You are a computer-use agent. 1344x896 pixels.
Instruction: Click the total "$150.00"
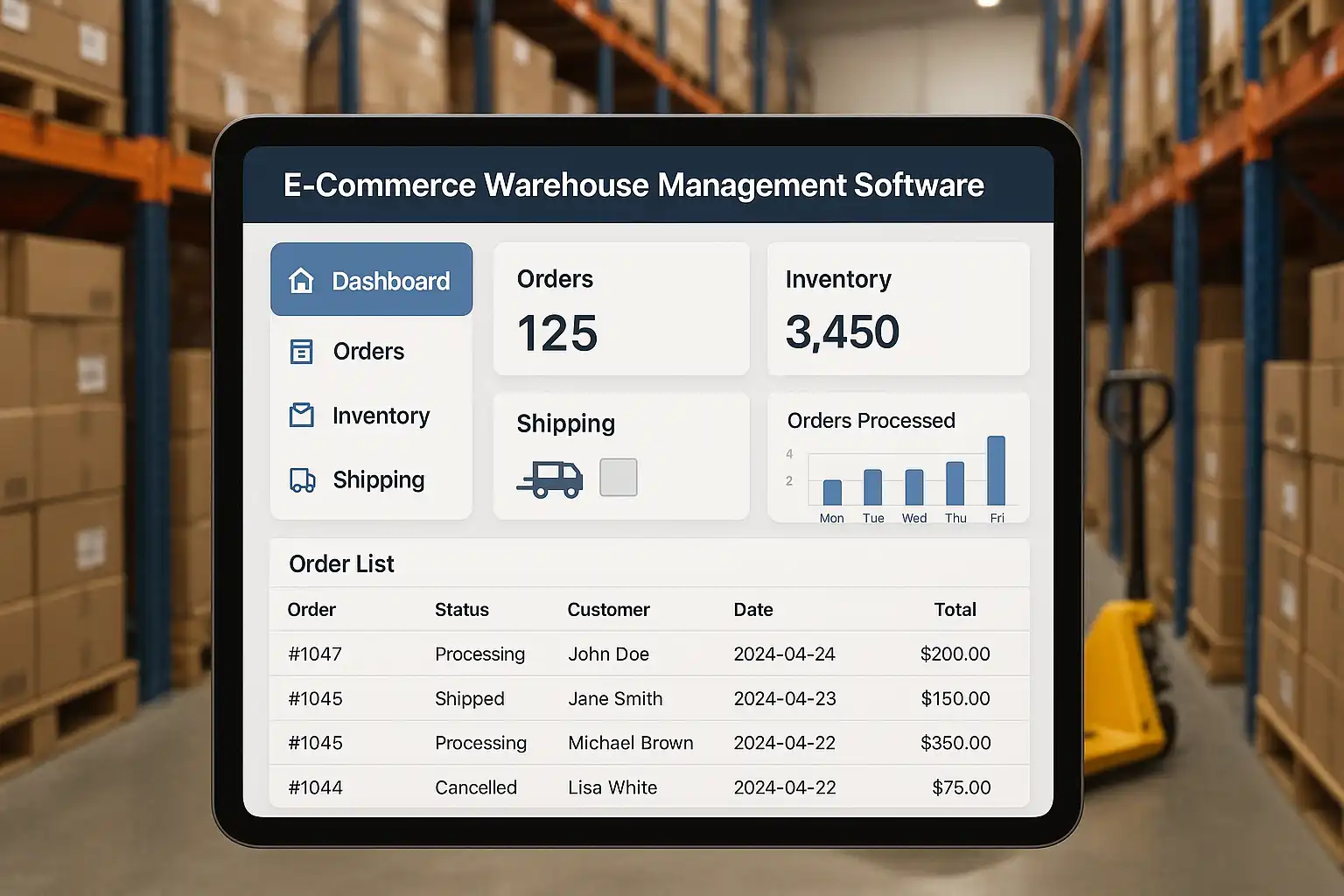(955, 699)
